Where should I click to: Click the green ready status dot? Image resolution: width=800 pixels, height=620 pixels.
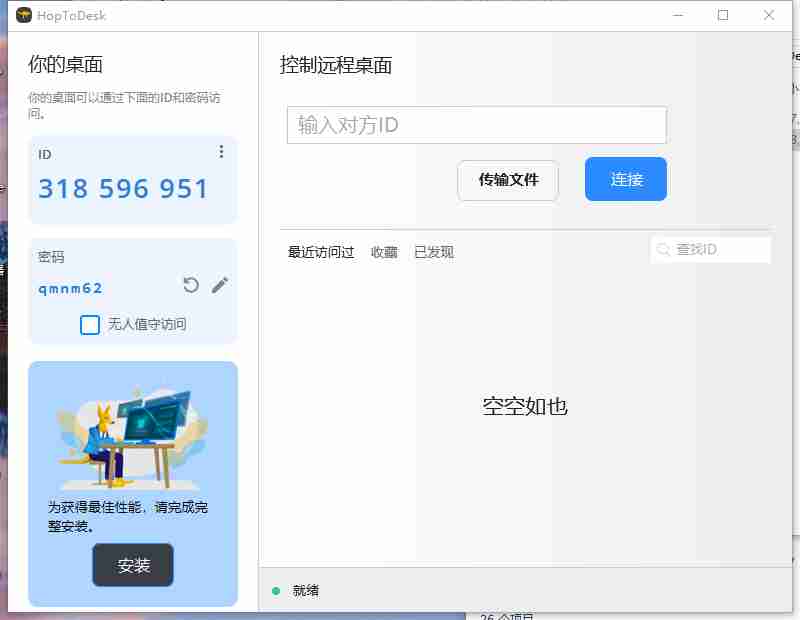tap(276, 591)
